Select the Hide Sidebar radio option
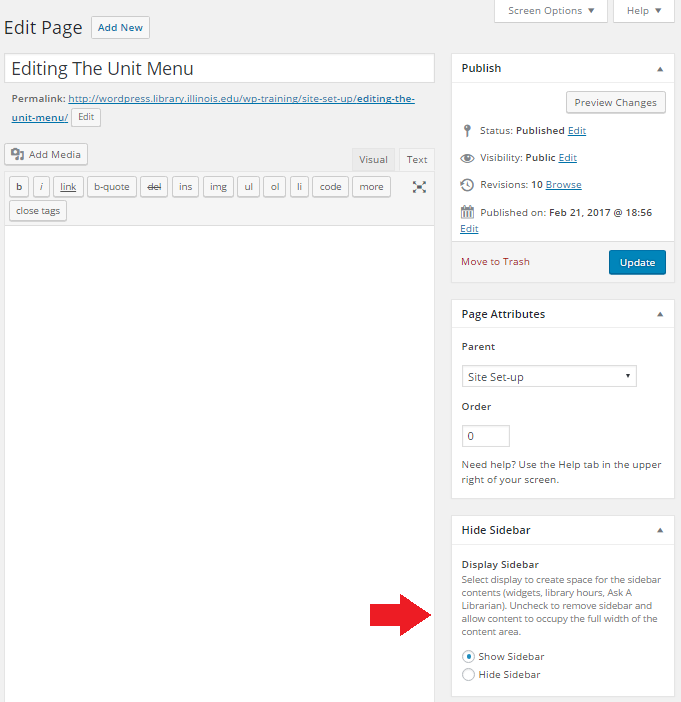This screenshot has width=681, height=702. point(468,675)
